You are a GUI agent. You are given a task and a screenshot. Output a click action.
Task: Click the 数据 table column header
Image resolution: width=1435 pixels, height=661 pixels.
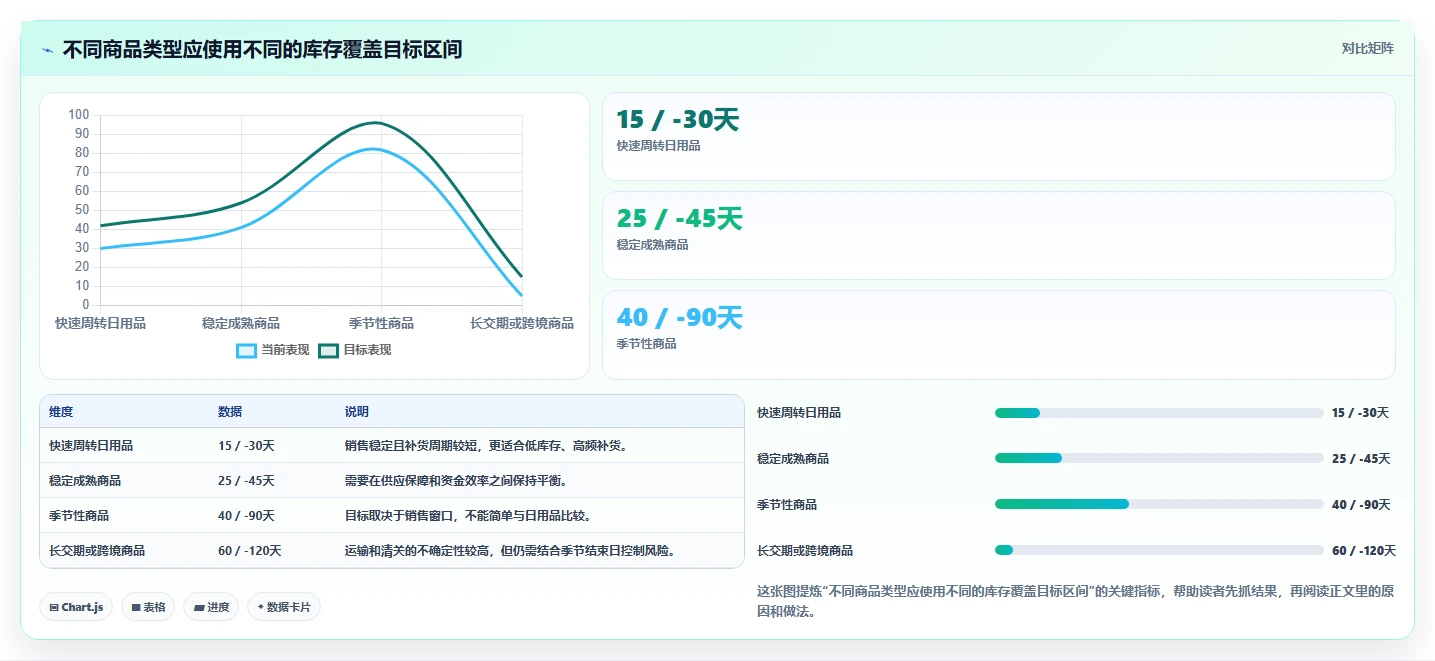pos(230,412)
